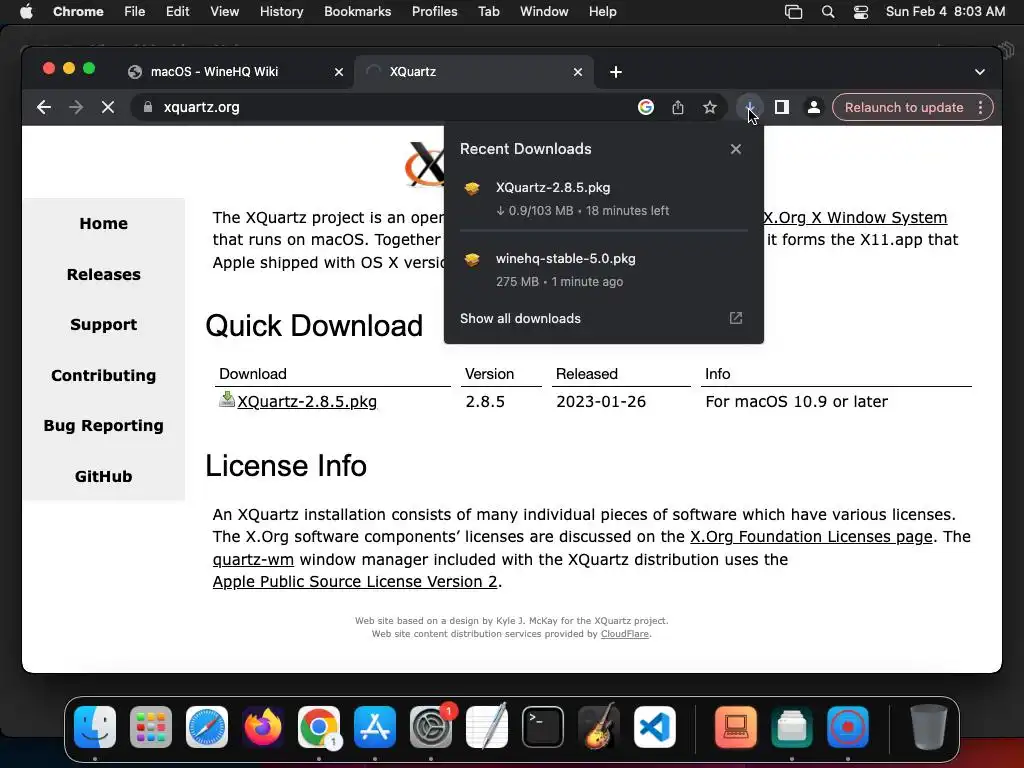Click the package icon beside XQuartz-2.8.5.pkg link

(x=227, y=399)
